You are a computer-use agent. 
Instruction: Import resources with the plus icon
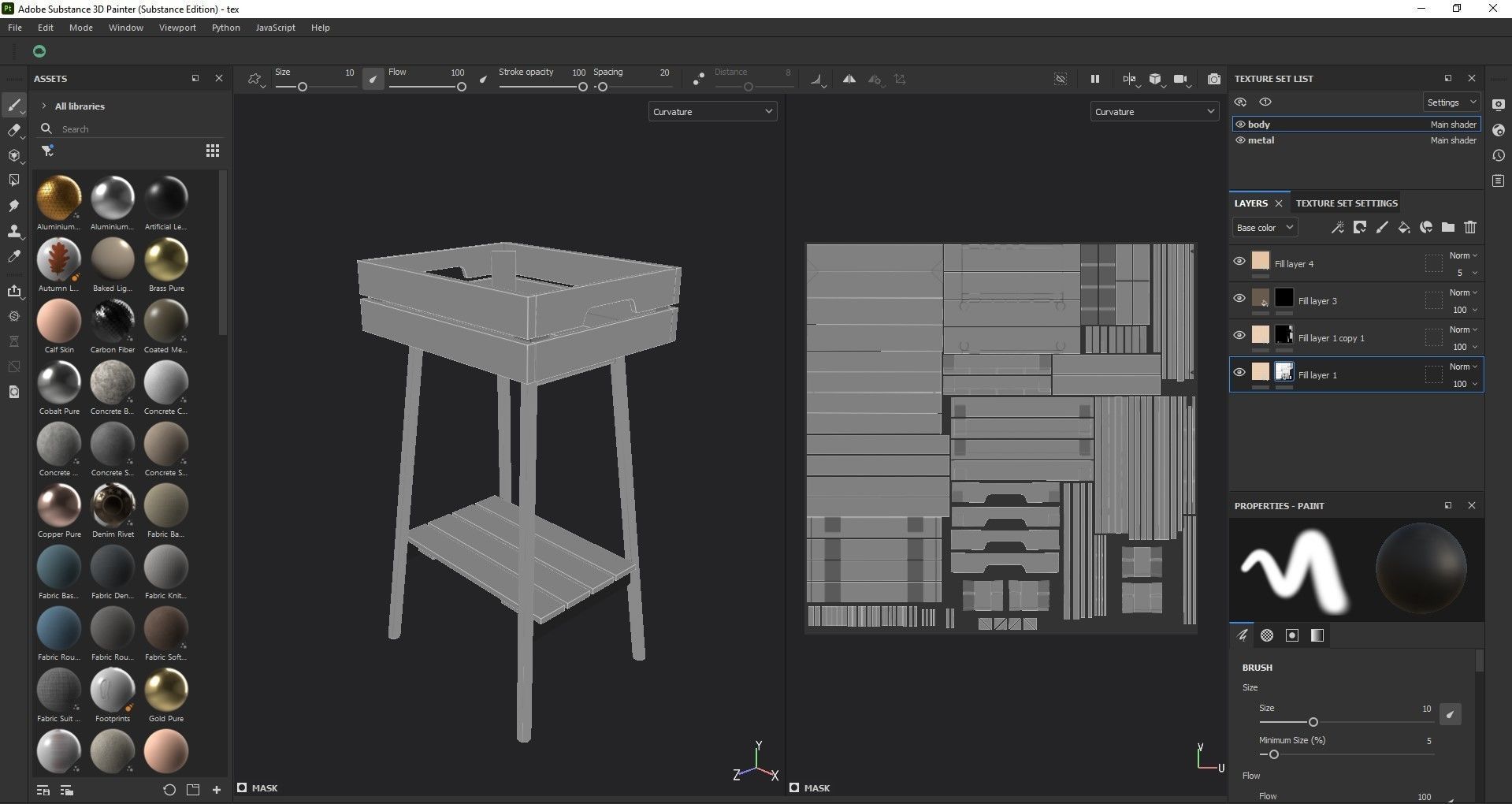click(217, 790)
